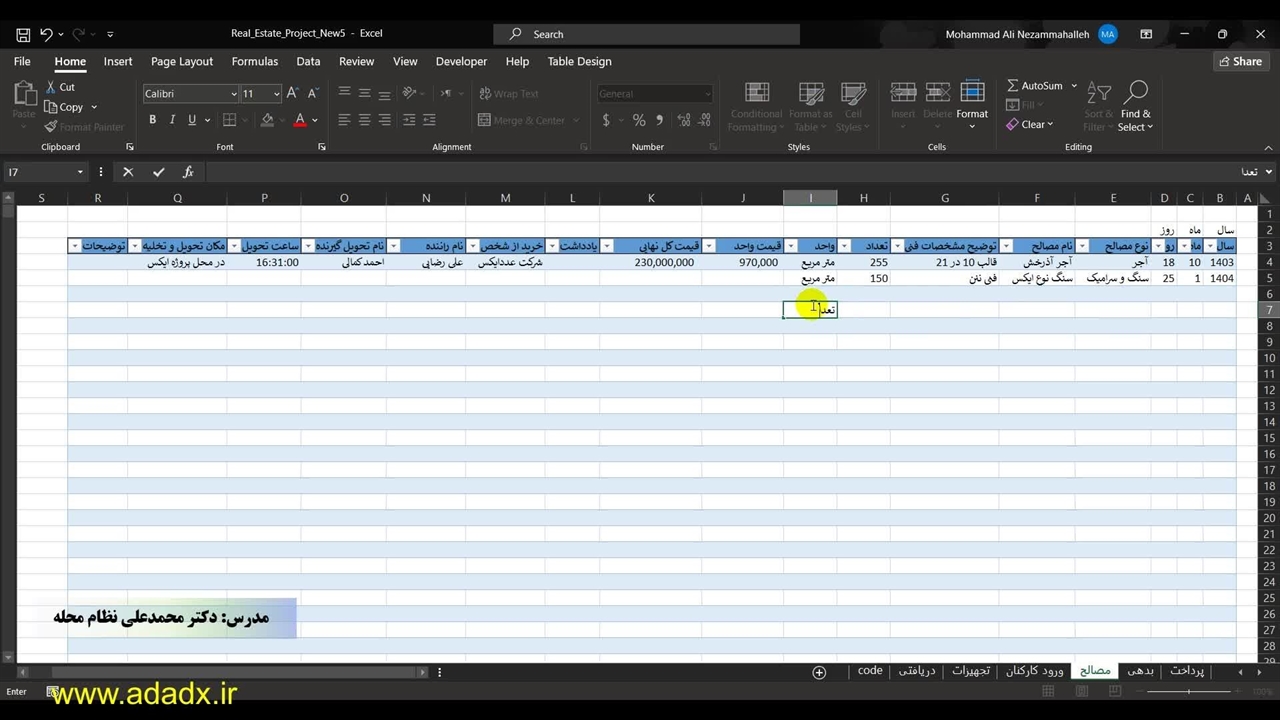Image resolution: width=1280 pixels, height=720 pixels.
Task: Click the Copy icon in Clipboard
Action: click(x=52, y=107)
